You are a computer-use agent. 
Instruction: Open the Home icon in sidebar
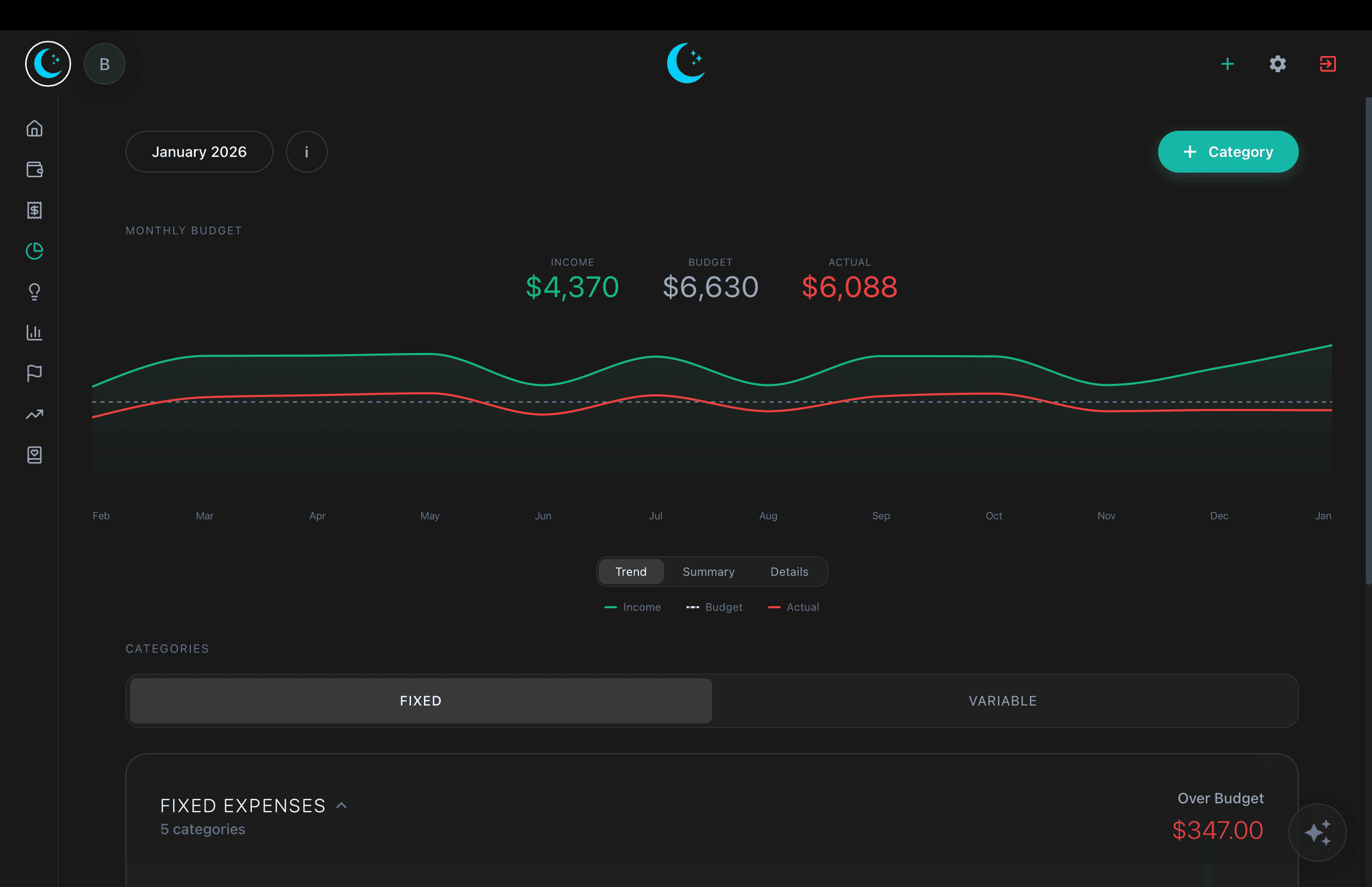(x=35, y=129)
